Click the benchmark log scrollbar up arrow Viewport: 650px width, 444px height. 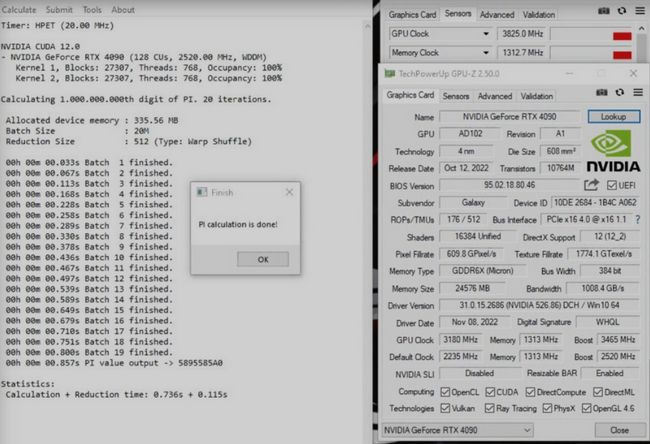(x=367, y=26)
